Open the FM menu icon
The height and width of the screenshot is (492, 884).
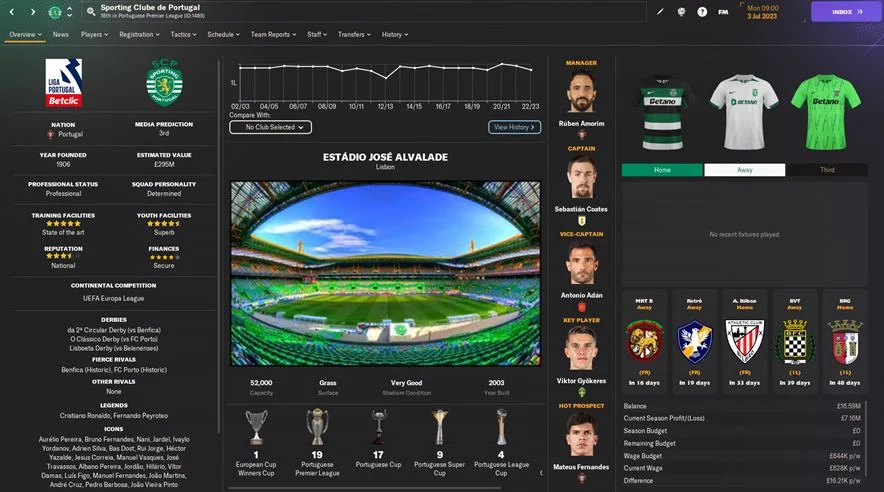(x=723, y=12)
